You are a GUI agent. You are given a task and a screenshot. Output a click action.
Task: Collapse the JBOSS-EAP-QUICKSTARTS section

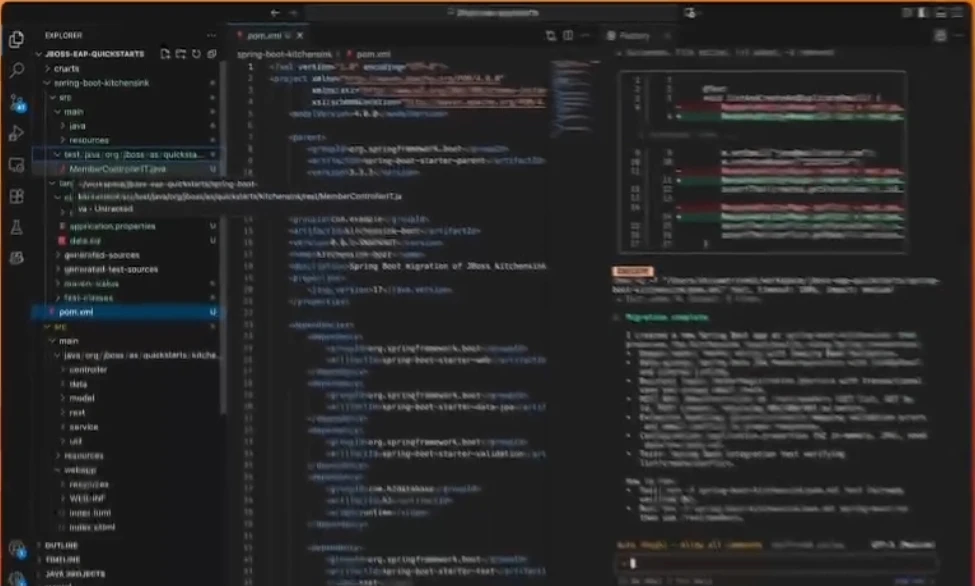coord(94,54)
